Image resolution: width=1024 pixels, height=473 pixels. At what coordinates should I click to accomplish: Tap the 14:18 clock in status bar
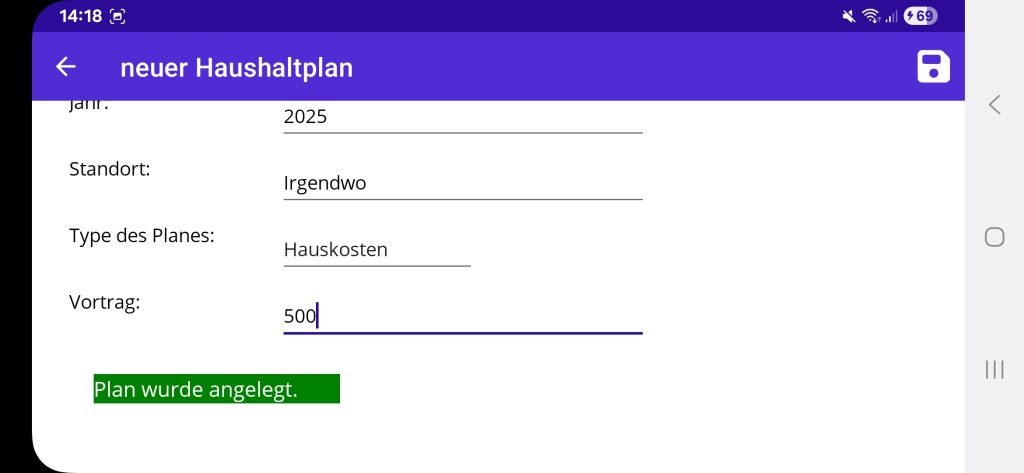click(x=80, y=16)
